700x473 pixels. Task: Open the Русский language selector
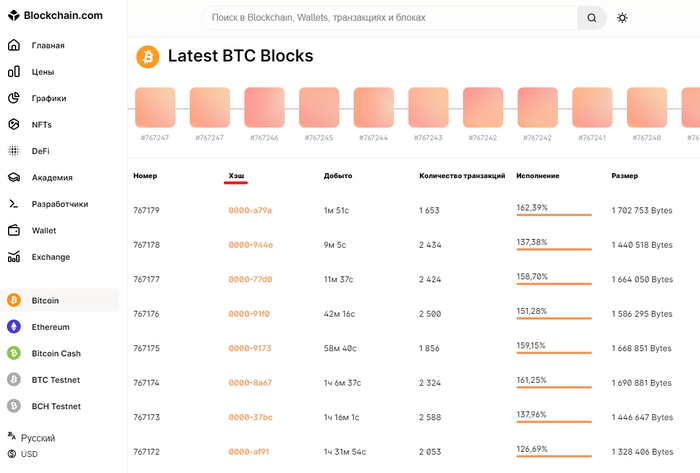[38, 438]
